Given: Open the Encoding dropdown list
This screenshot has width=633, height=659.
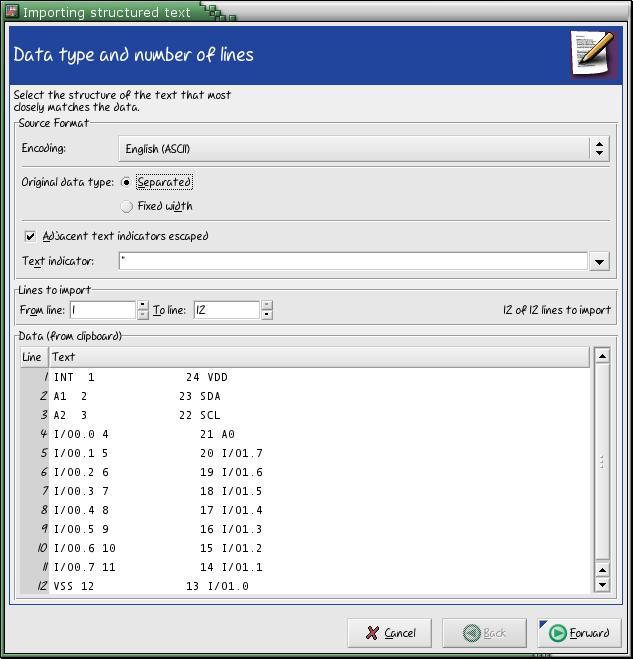Looking at the screenshot, I should (x=598, y=149).
